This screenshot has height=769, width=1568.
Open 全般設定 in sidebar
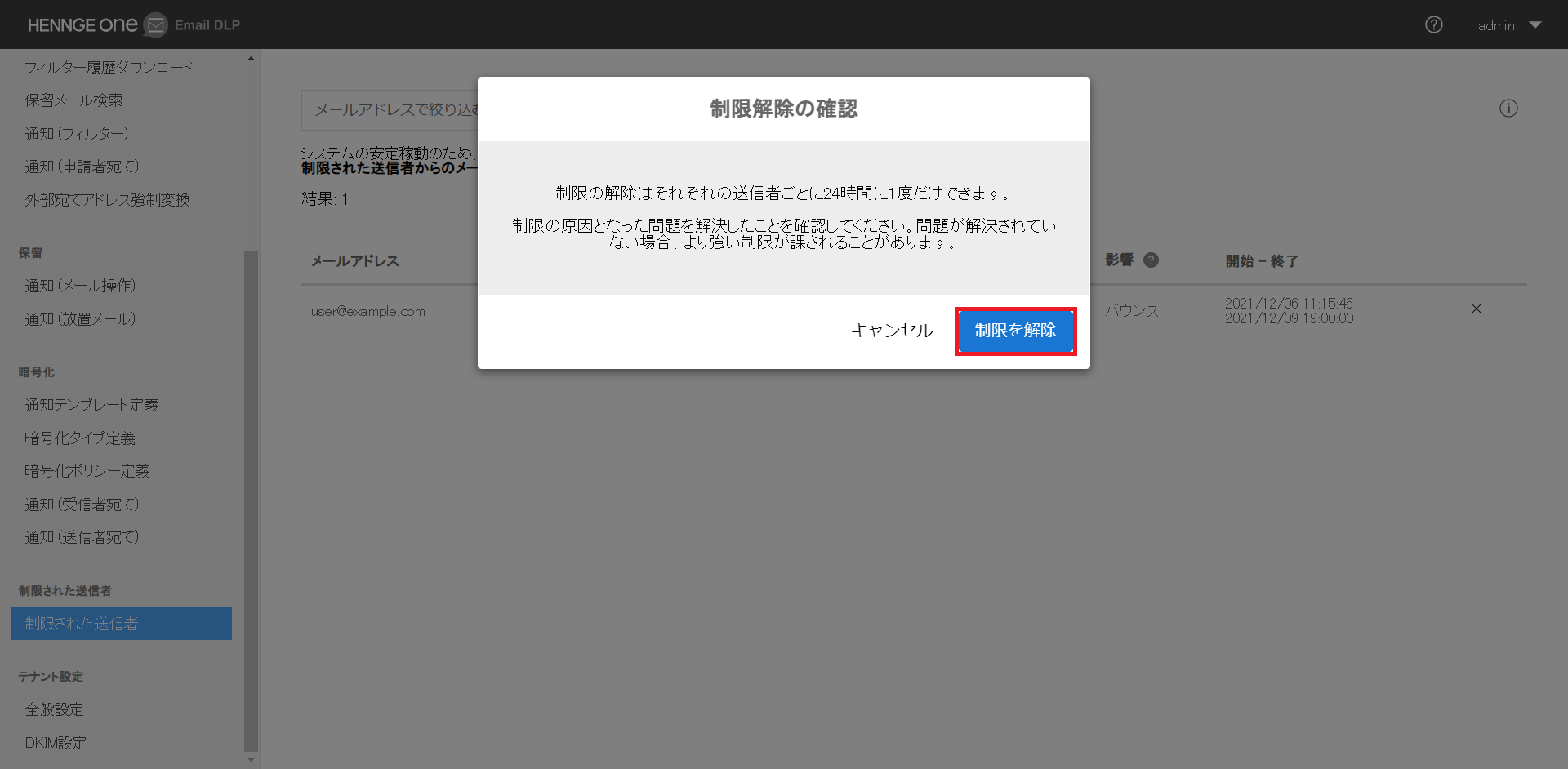coord(54,709)
